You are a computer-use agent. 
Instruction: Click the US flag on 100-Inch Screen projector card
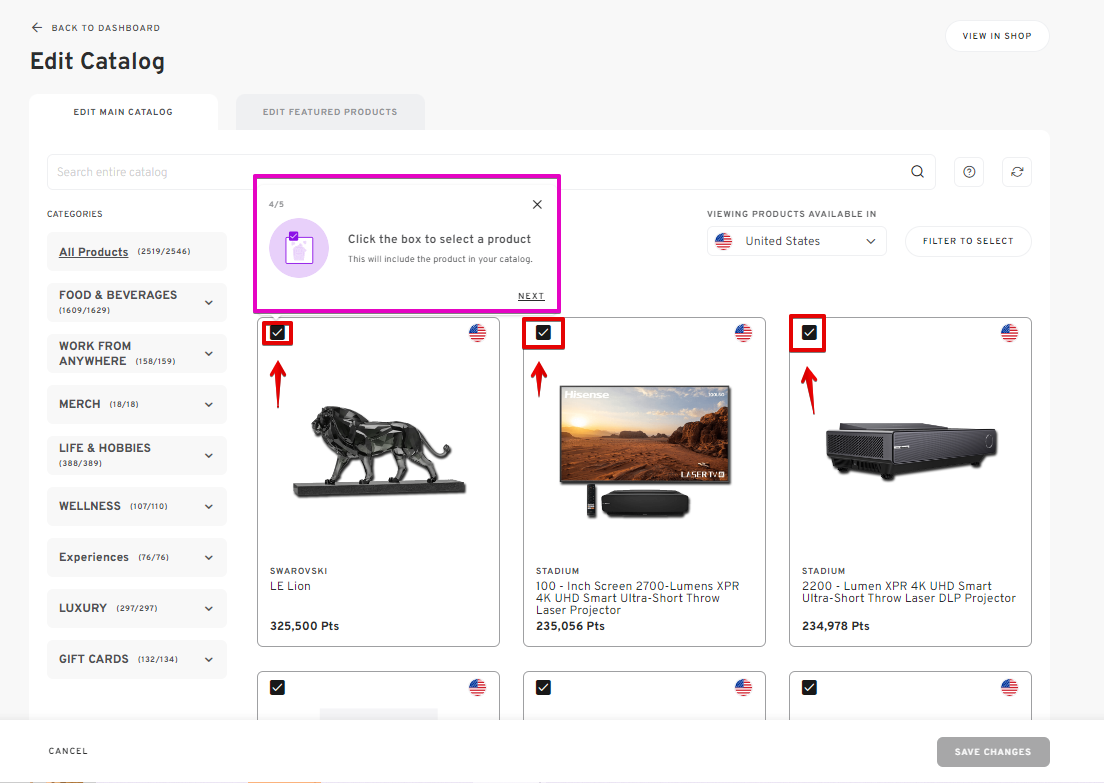(x=744, y=332)
